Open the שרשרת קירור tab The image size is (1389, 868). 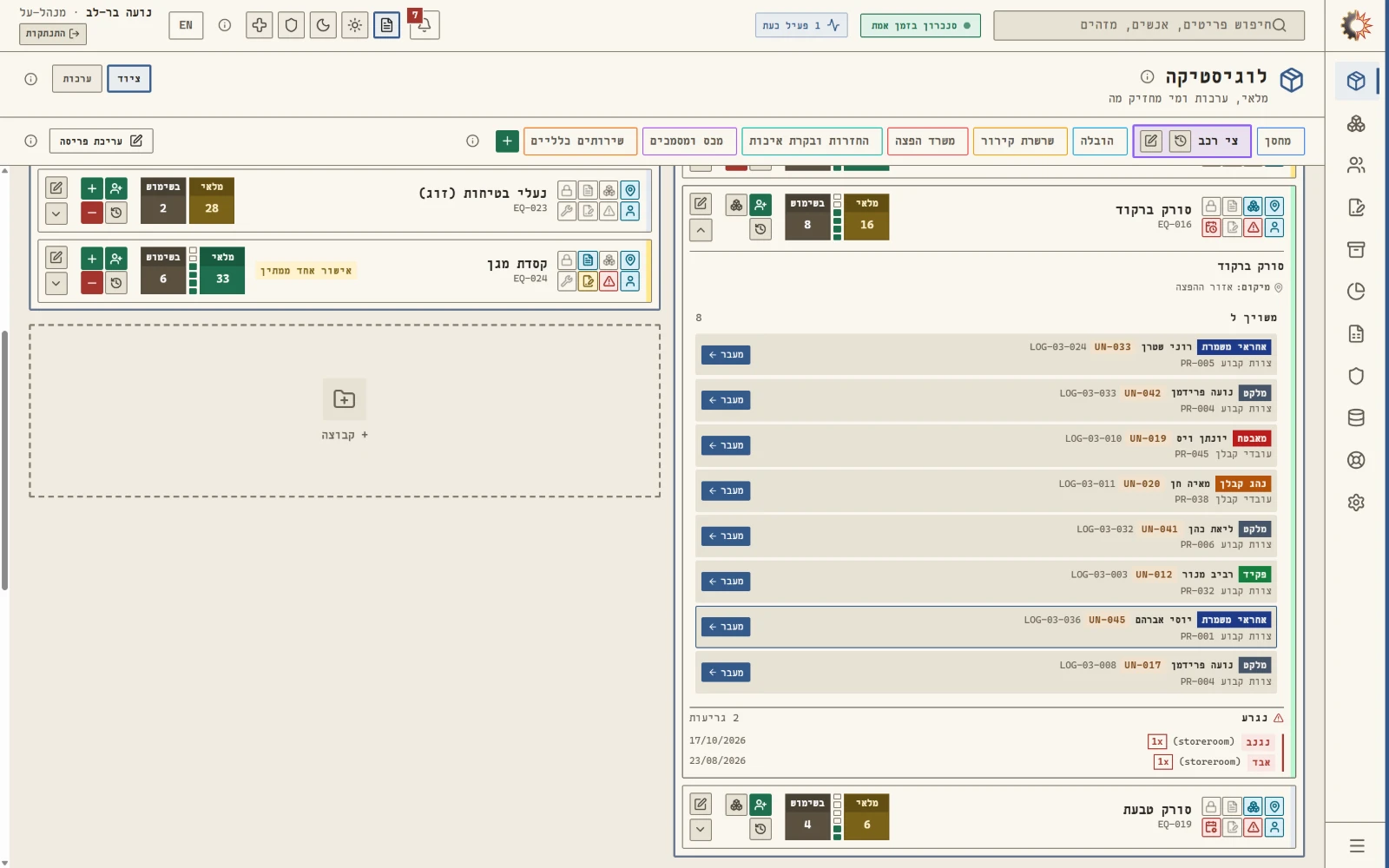[1019, 141]
